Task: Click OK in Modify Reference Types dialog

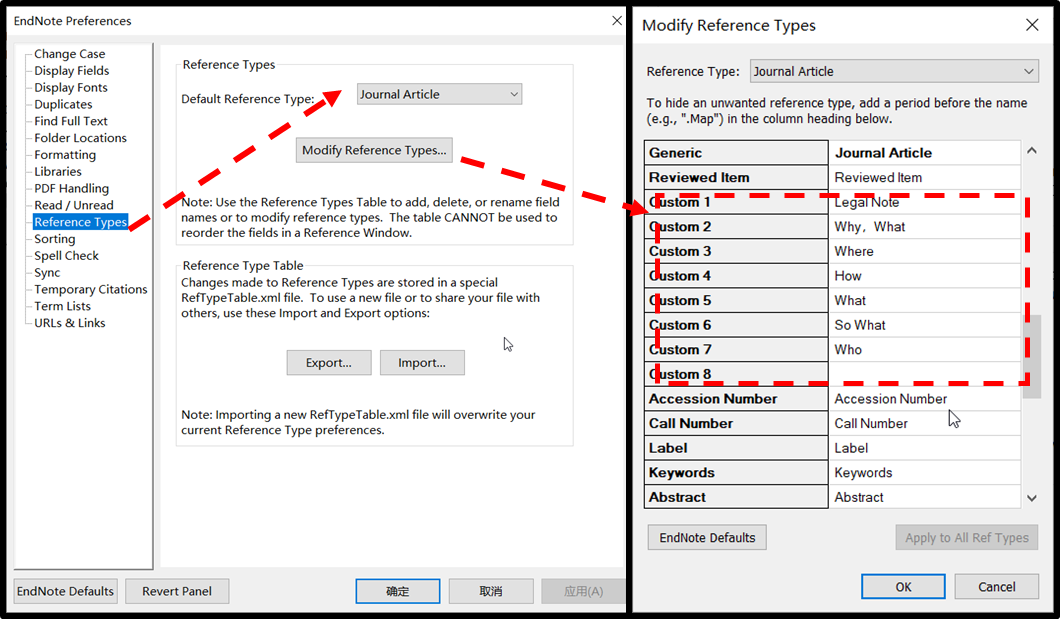Action: pos(903,587)
